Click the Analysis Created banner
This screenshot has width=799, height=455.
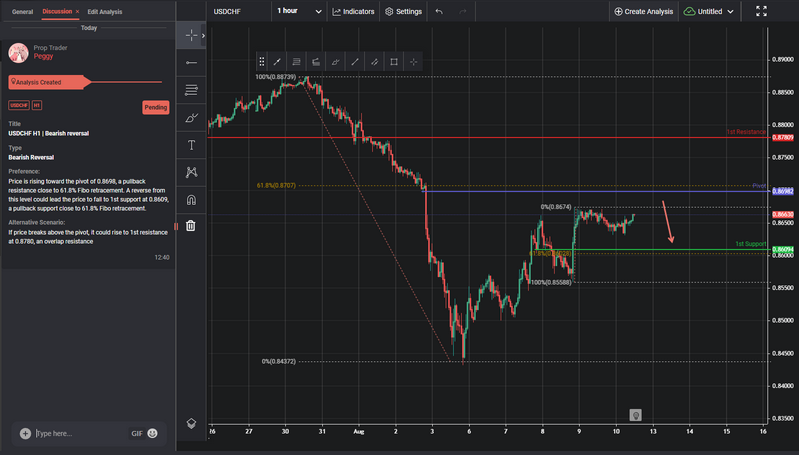tap(49, 82)
